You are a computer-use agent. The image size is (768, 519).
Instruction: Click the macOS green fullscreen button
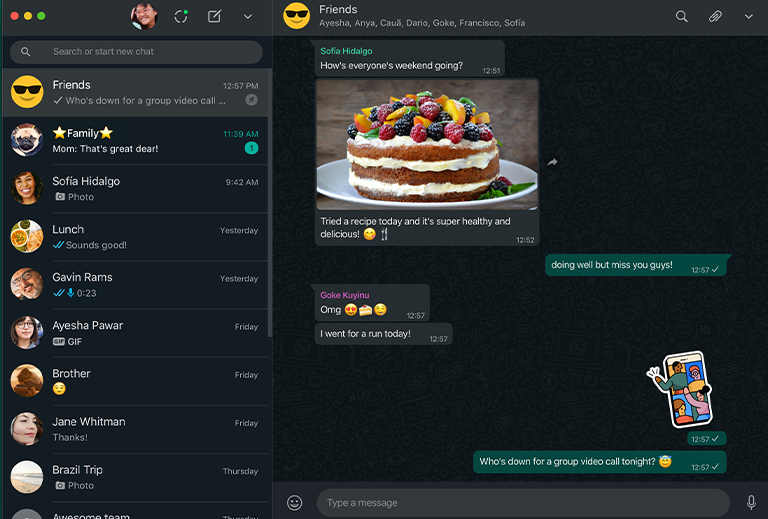[41, 16]
